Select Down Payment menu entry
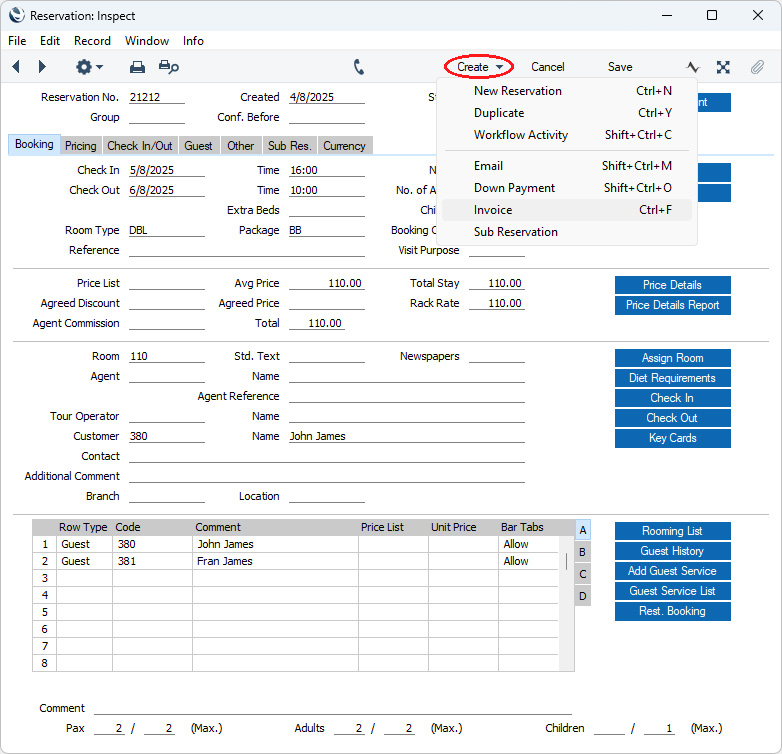The height and width of the screenshot is (754, 782). click(567, 188)
